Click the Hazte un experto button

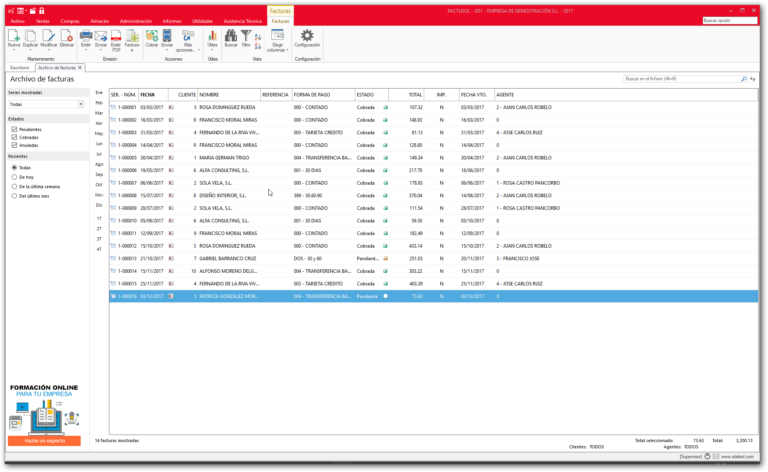click(44, 441)
